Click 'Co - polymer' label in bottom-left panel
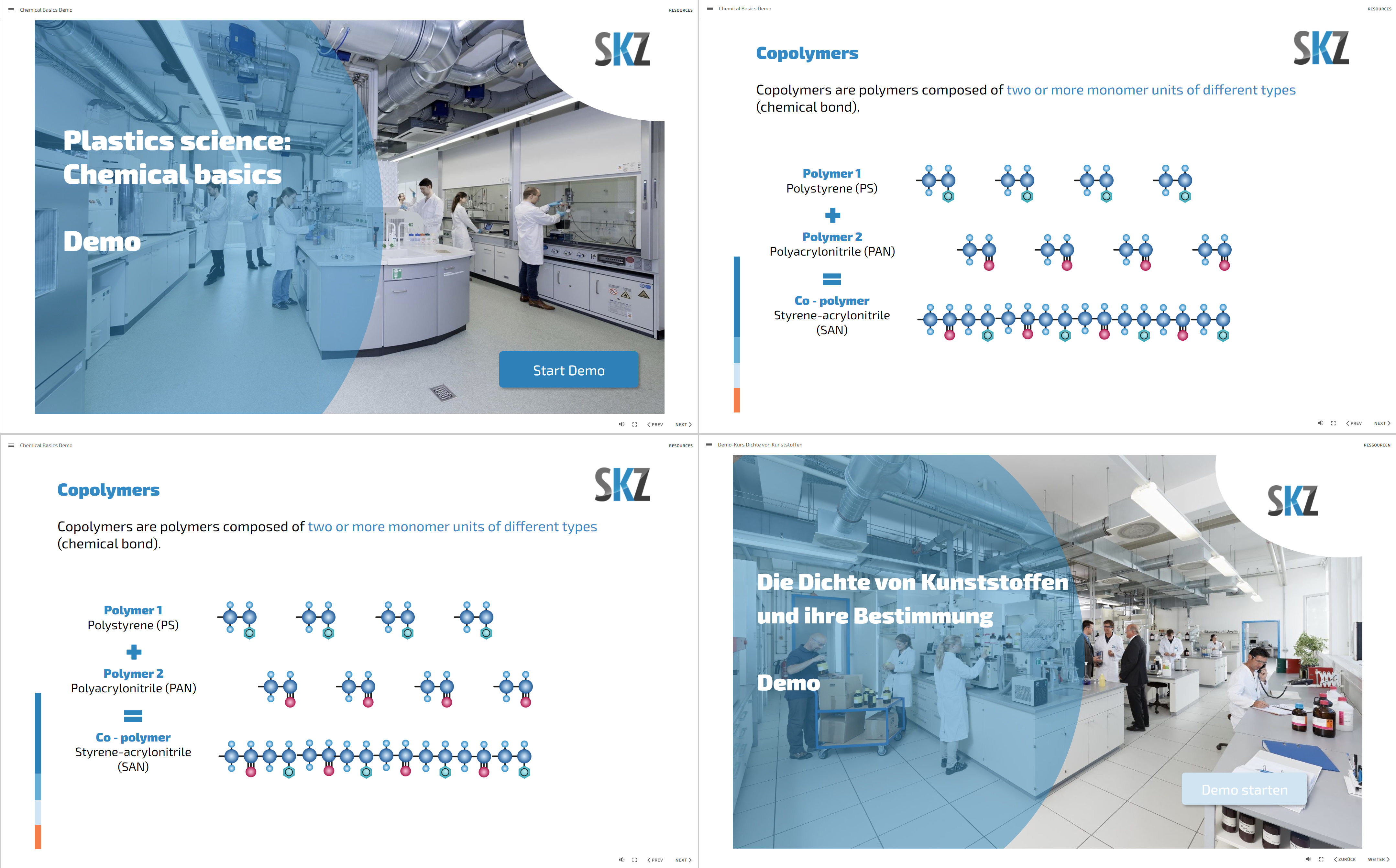 point(133,737)
